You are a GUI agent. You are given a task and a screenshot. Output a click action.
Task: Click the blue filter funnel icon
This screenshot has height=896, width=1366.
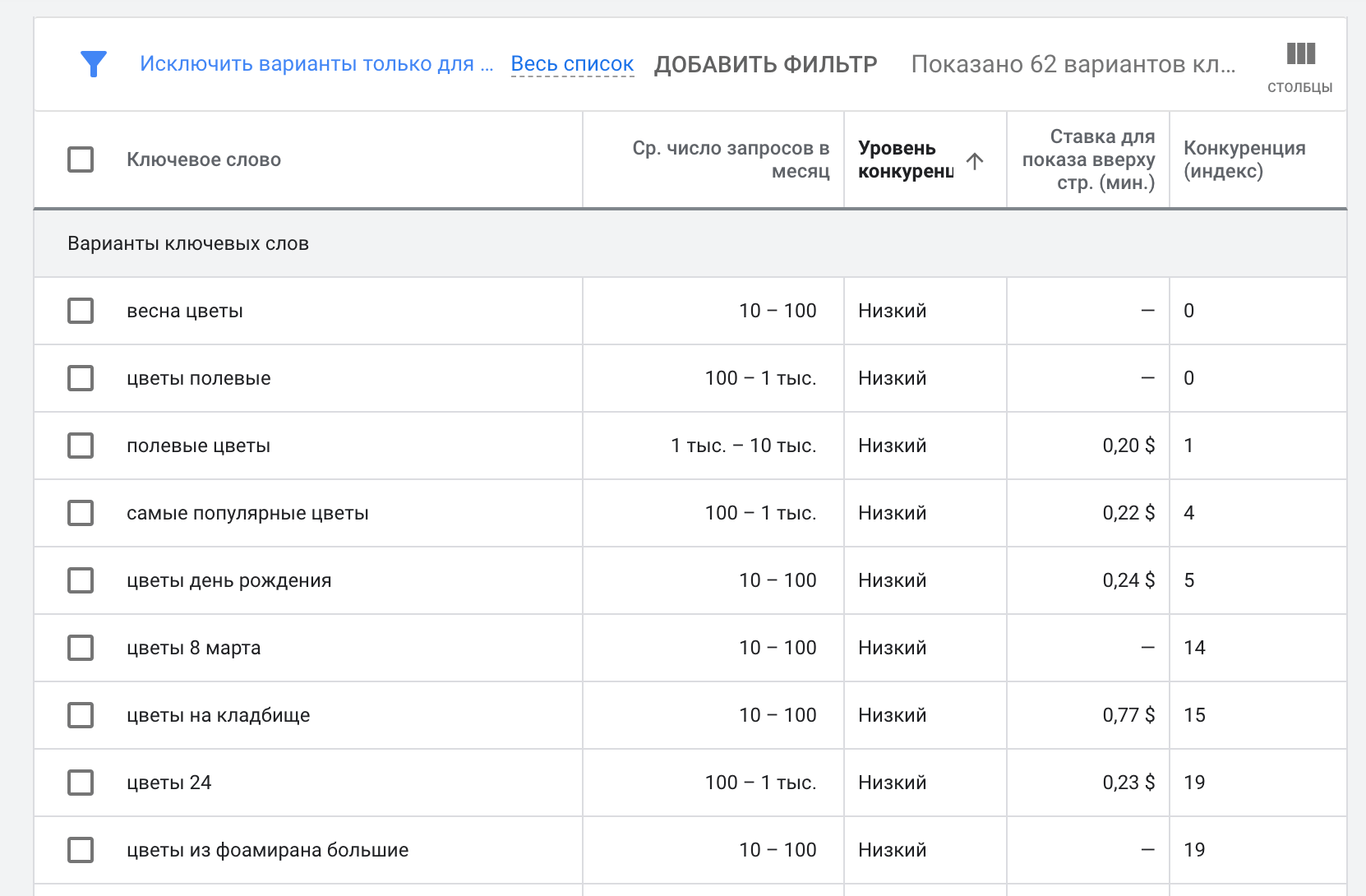pos(94,62)
